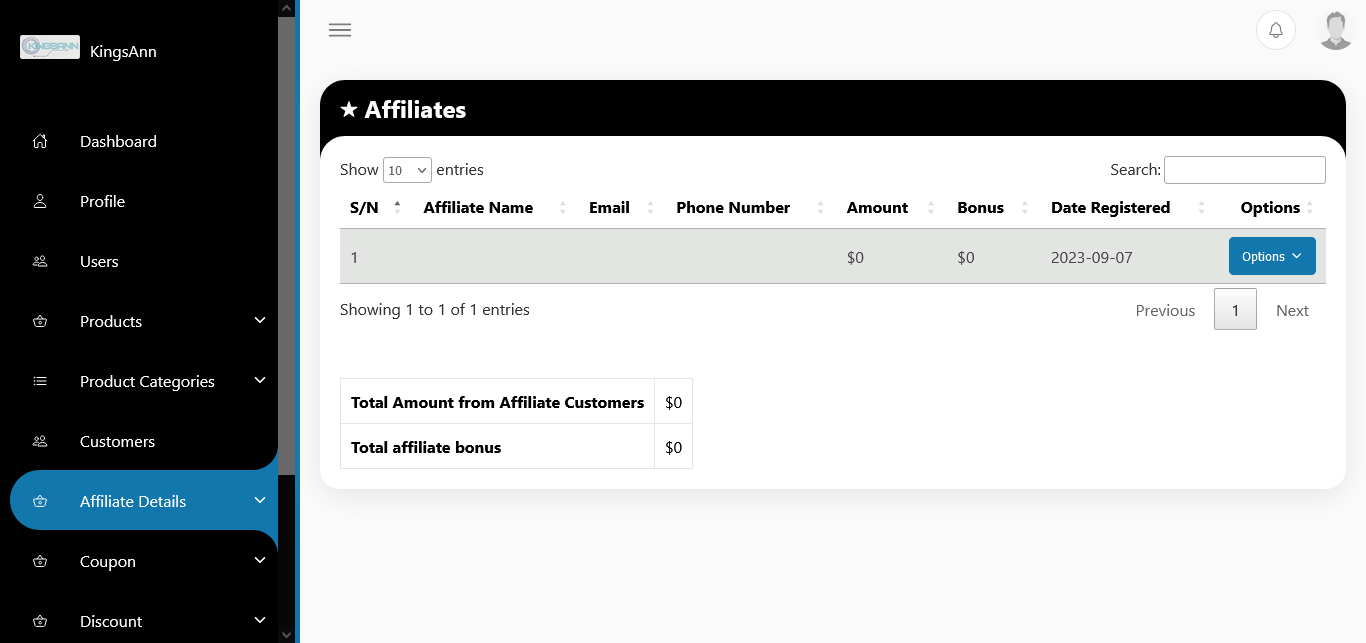
Task: Open the blue Options dropdown button
Action: [x=1272, y=256]
